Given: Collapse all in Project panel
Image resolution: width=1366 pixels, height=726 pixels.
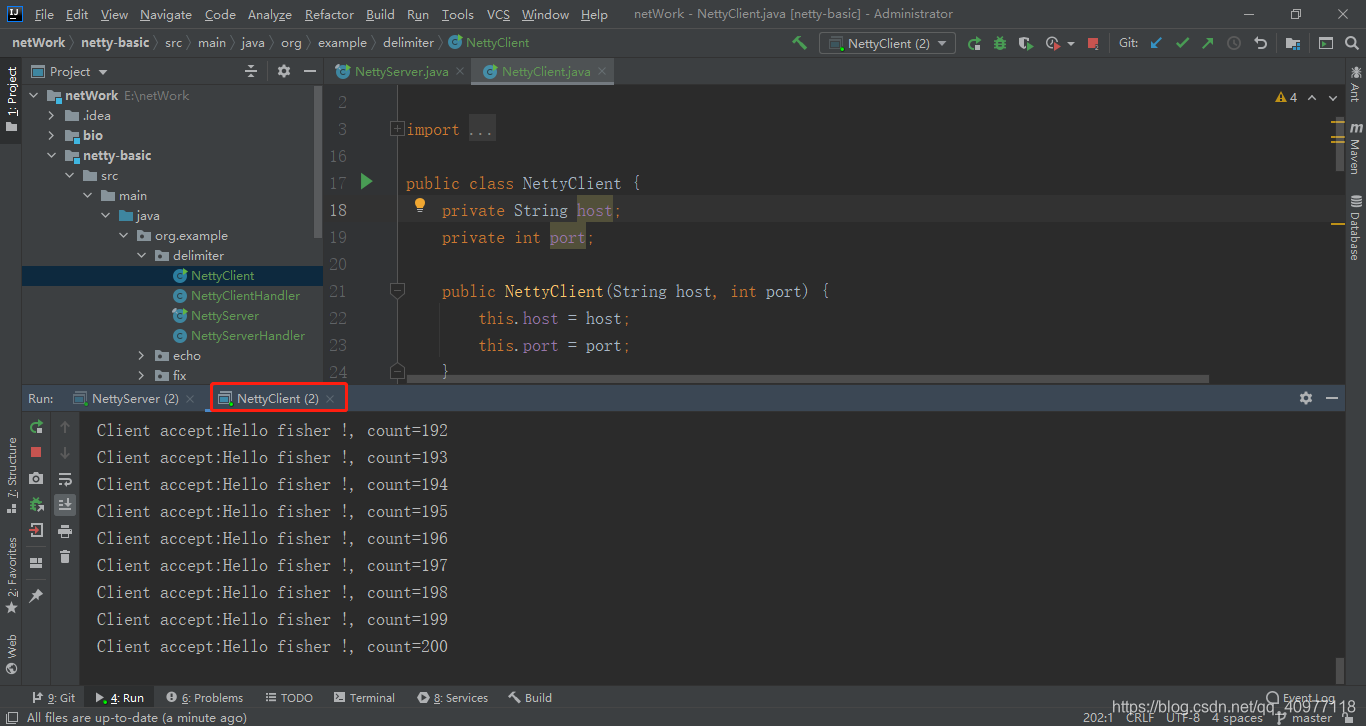Looking at the screenshot, I should pos(252,71).
